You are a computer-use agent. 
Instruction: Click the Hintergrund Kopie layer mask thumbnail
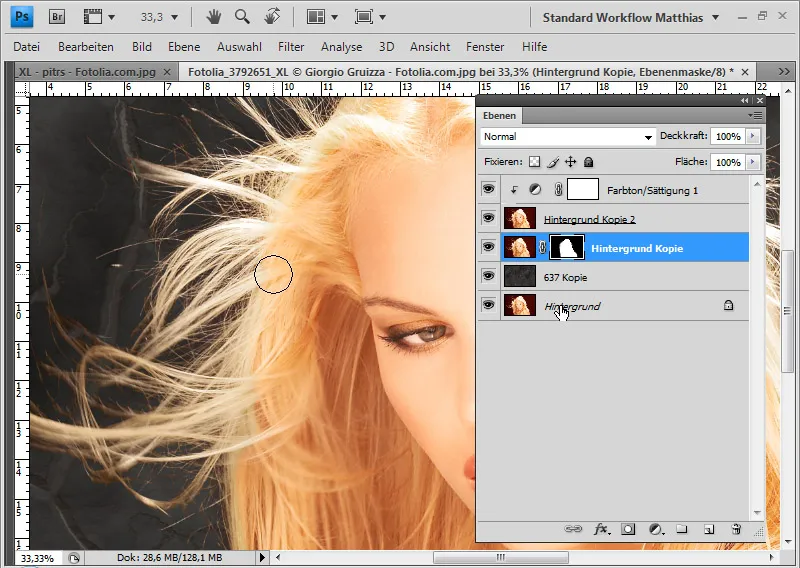pyautogui.click(x=566, y=248)
